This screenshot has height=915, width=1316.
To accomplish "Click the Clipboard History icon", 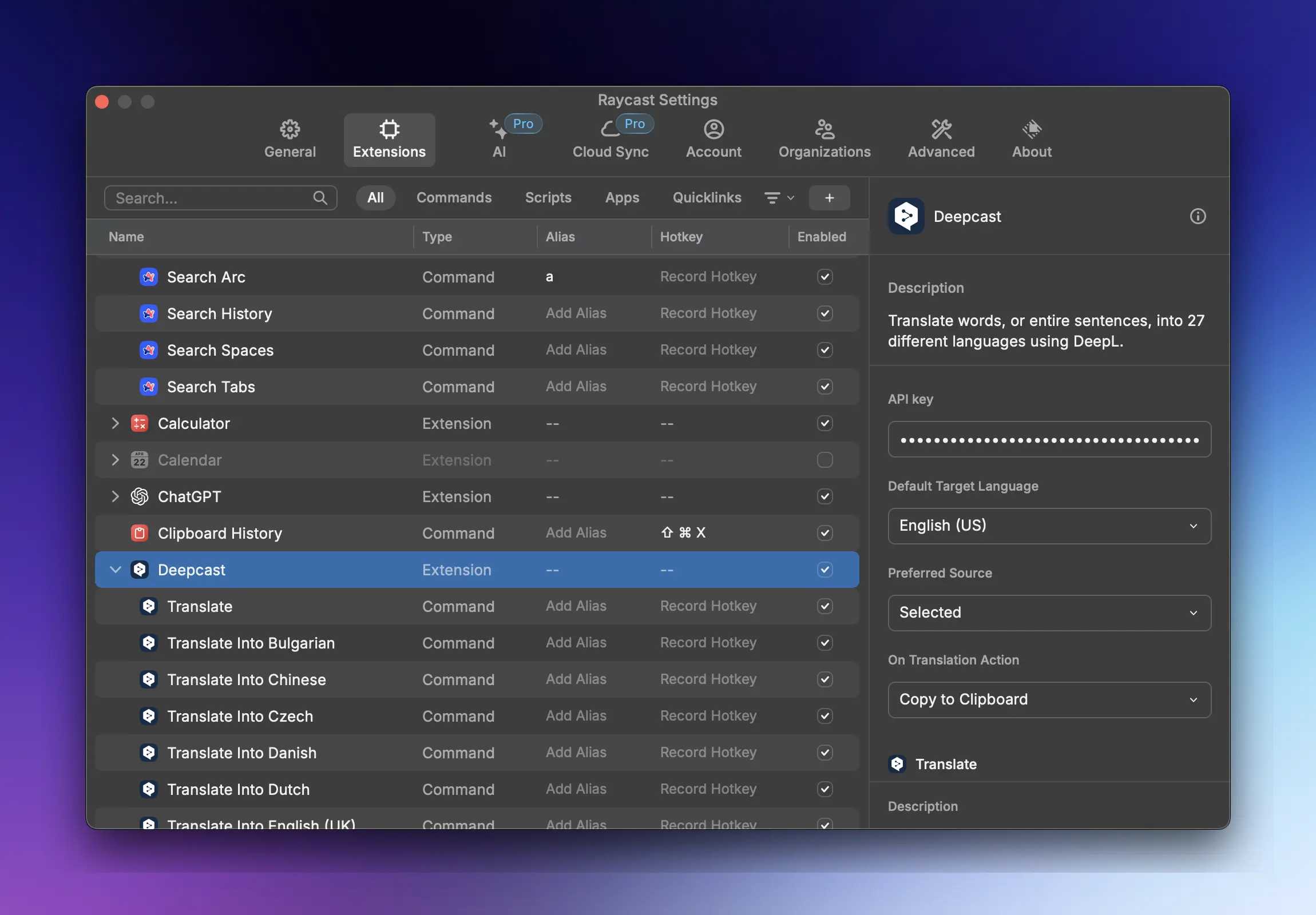I will tap(139, 533).
